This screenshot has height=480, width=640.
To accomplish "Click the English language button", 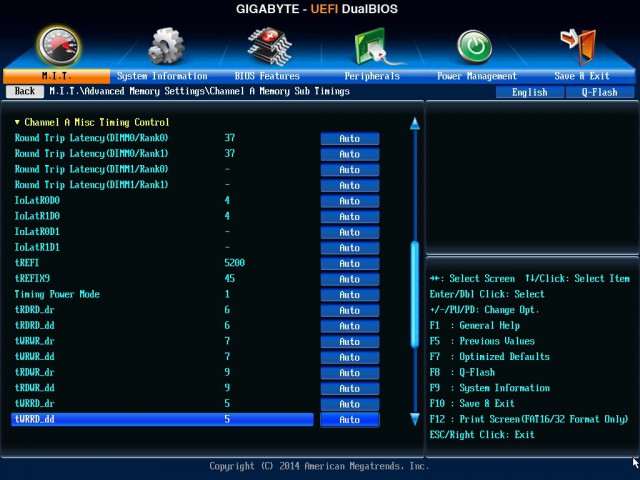I will pos(530,92).
